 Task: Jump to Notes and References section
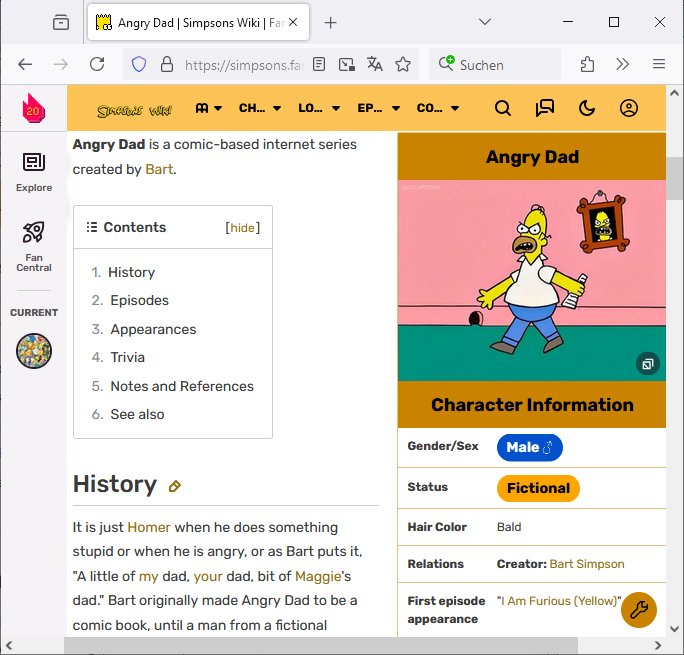(x=182, y=386)
